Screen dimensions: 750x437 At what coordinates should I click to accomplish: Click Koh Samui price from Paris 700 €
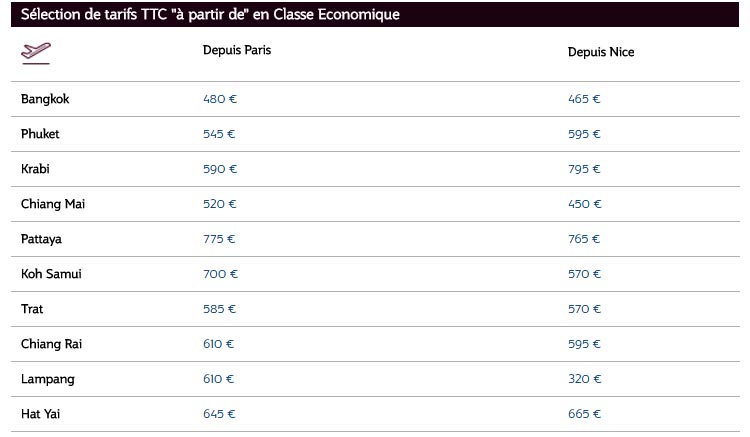[x=220, y=274]
